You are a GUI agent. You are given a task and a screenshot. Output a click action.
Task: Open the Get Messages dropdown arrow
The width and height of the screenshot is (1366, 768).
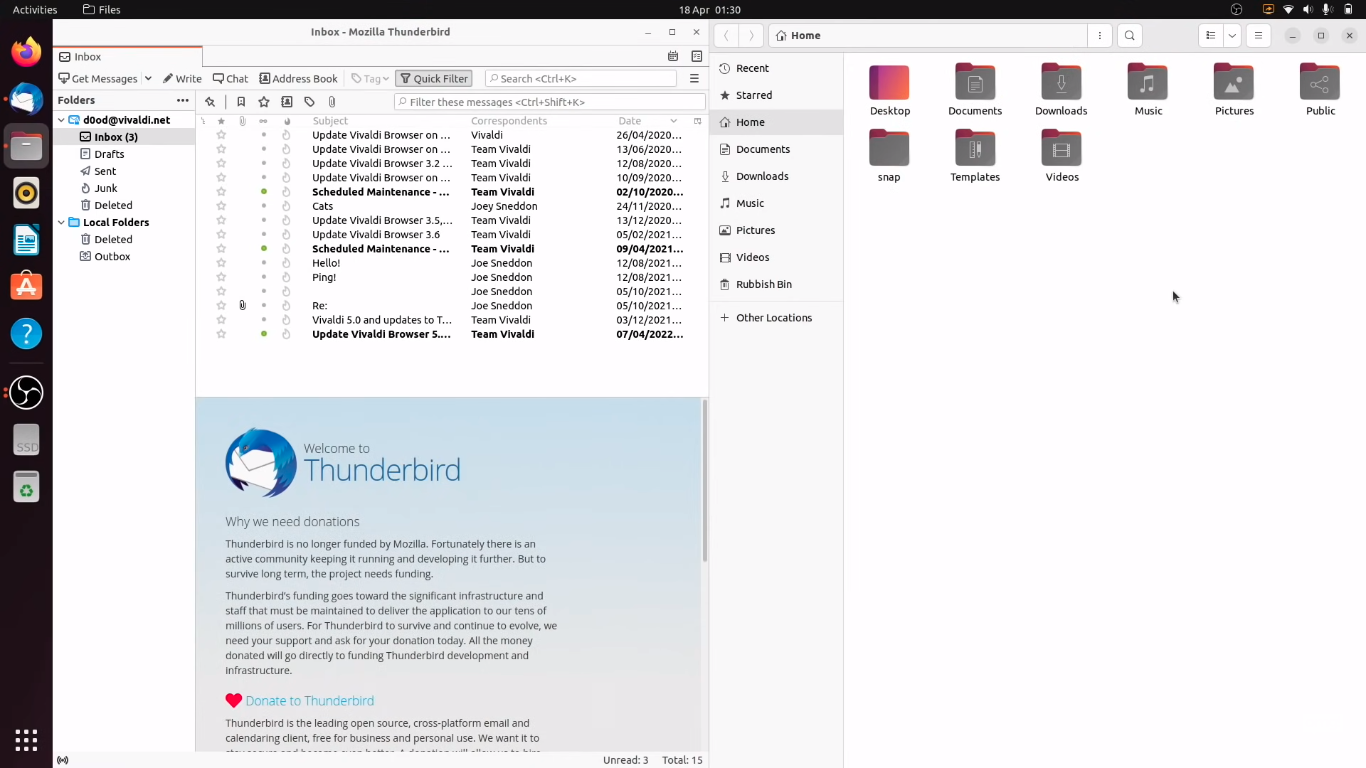click(148, 79)
